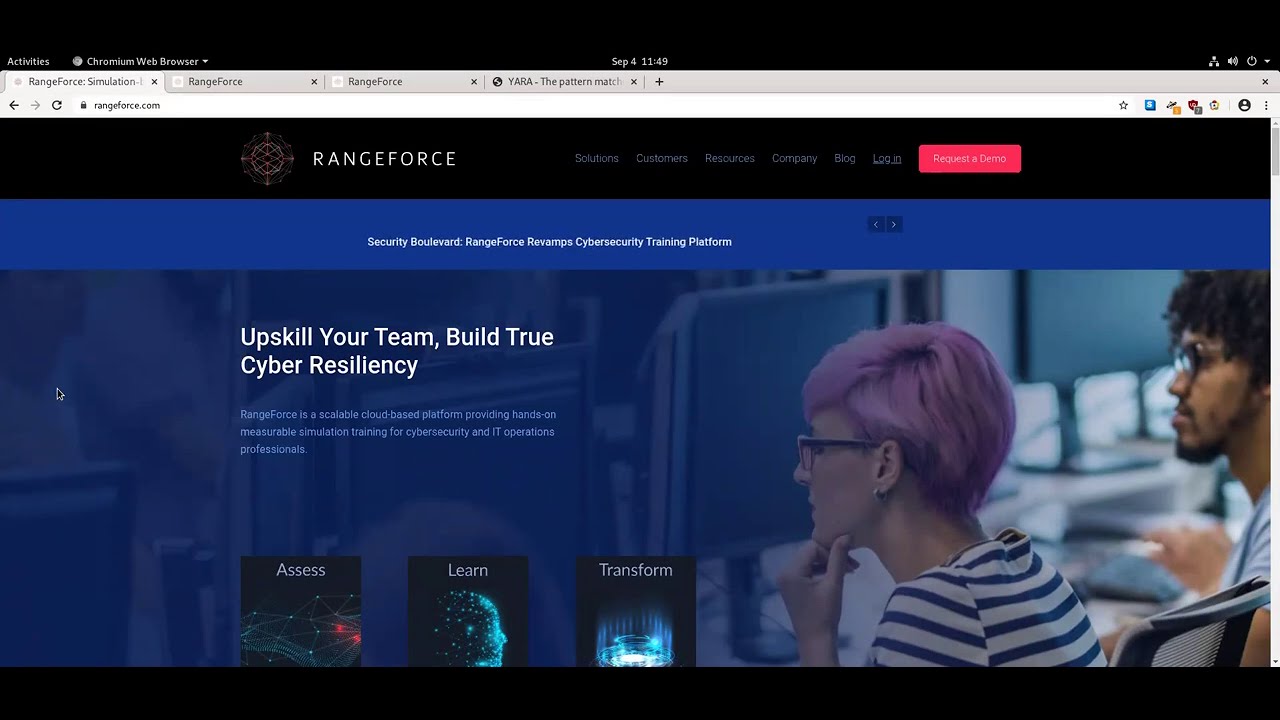Close the Chromium browser window
1280x720 pixels.
pyautogui.click(x=1265, y=82)
